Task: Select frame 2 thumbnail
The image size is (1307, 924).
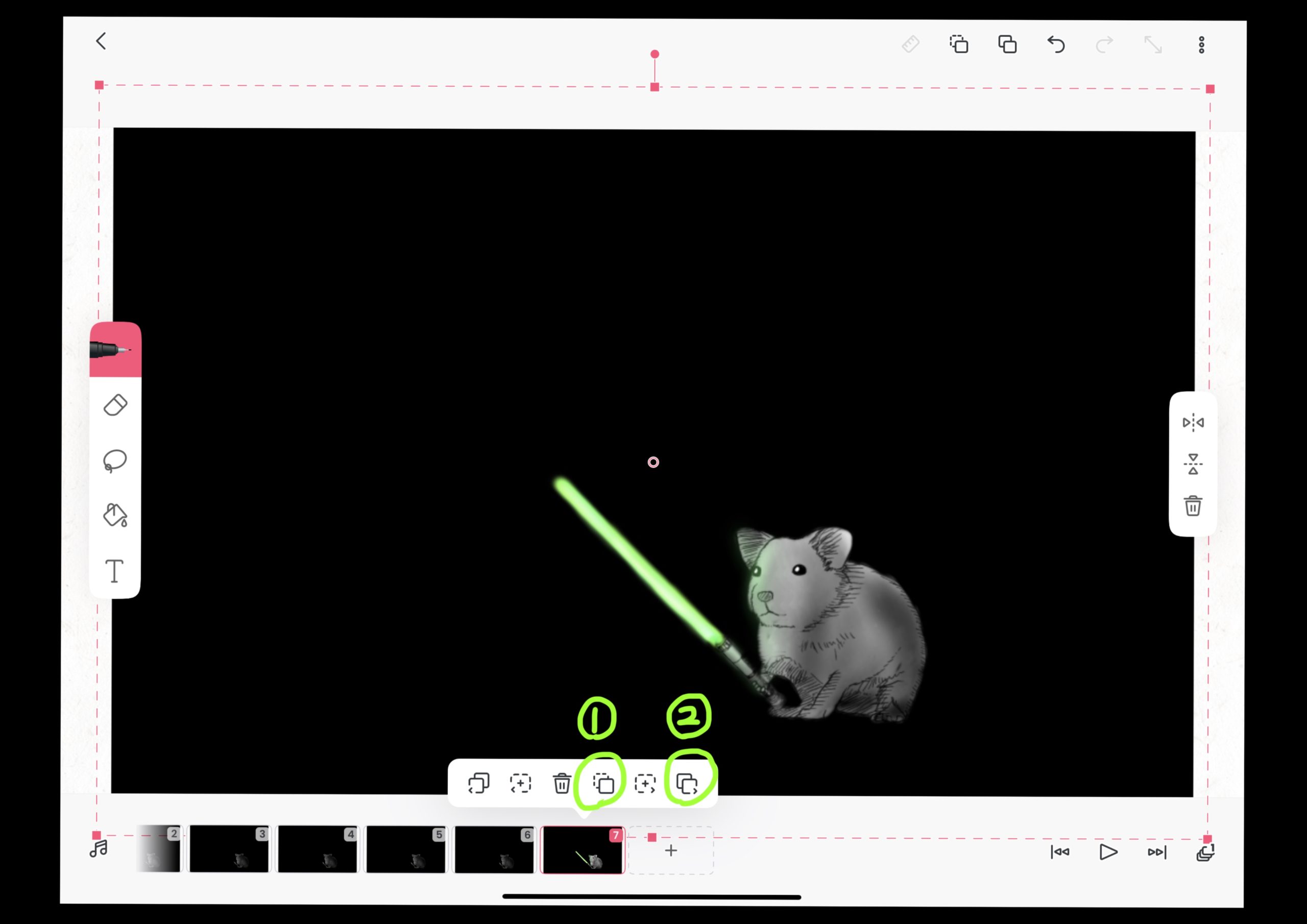Action: [159, 848]
